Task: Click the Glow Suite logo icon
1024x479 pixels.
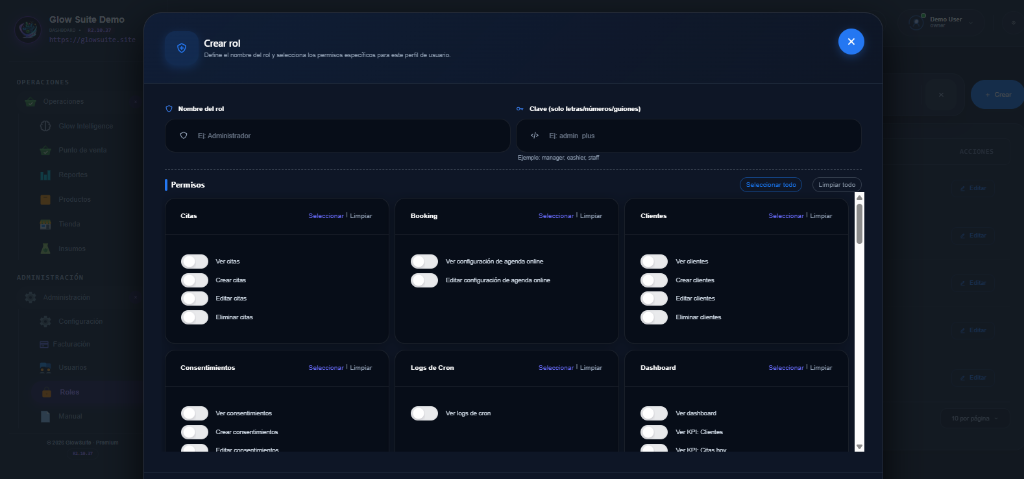Action: pyautogui.click(x=28, y=29)
